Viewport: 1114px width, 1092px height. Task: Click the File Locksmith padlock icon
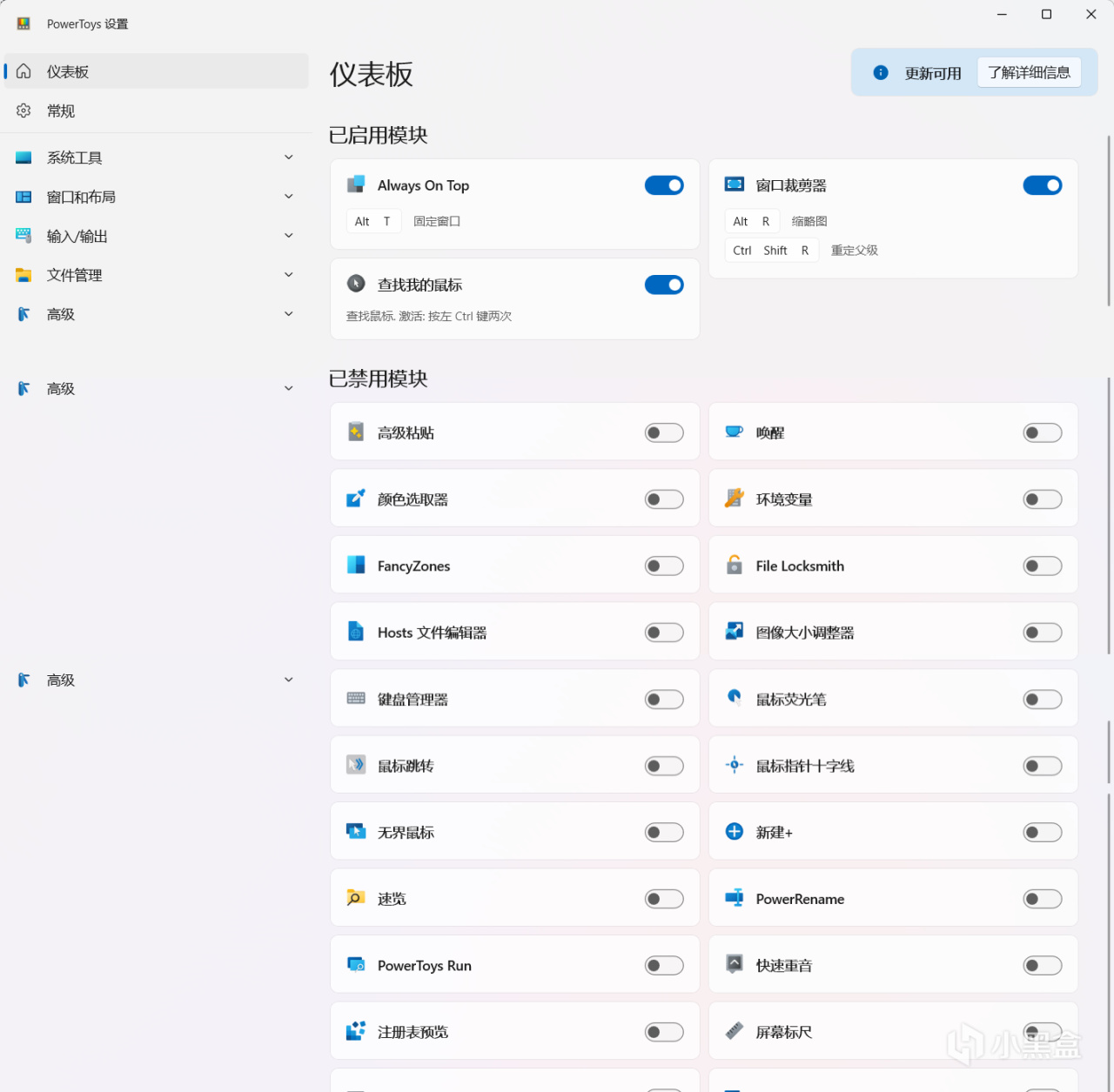[x=735, y=565]
